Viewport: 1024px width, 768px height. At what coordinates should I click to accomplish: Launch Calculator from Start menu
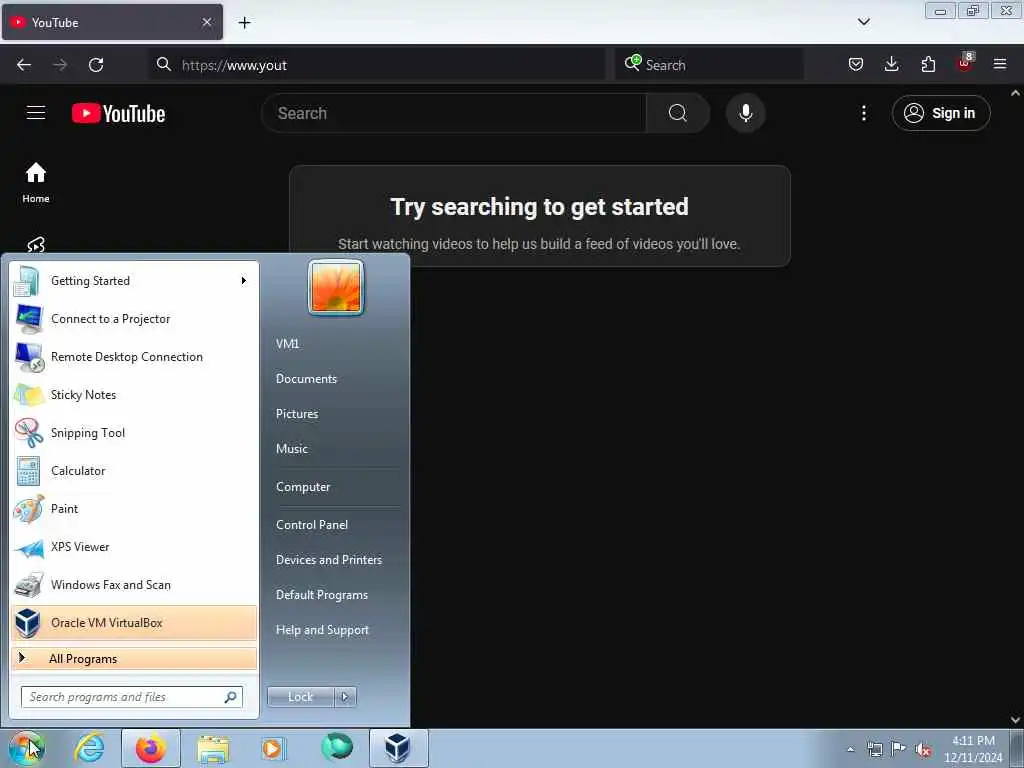point(134,471)
